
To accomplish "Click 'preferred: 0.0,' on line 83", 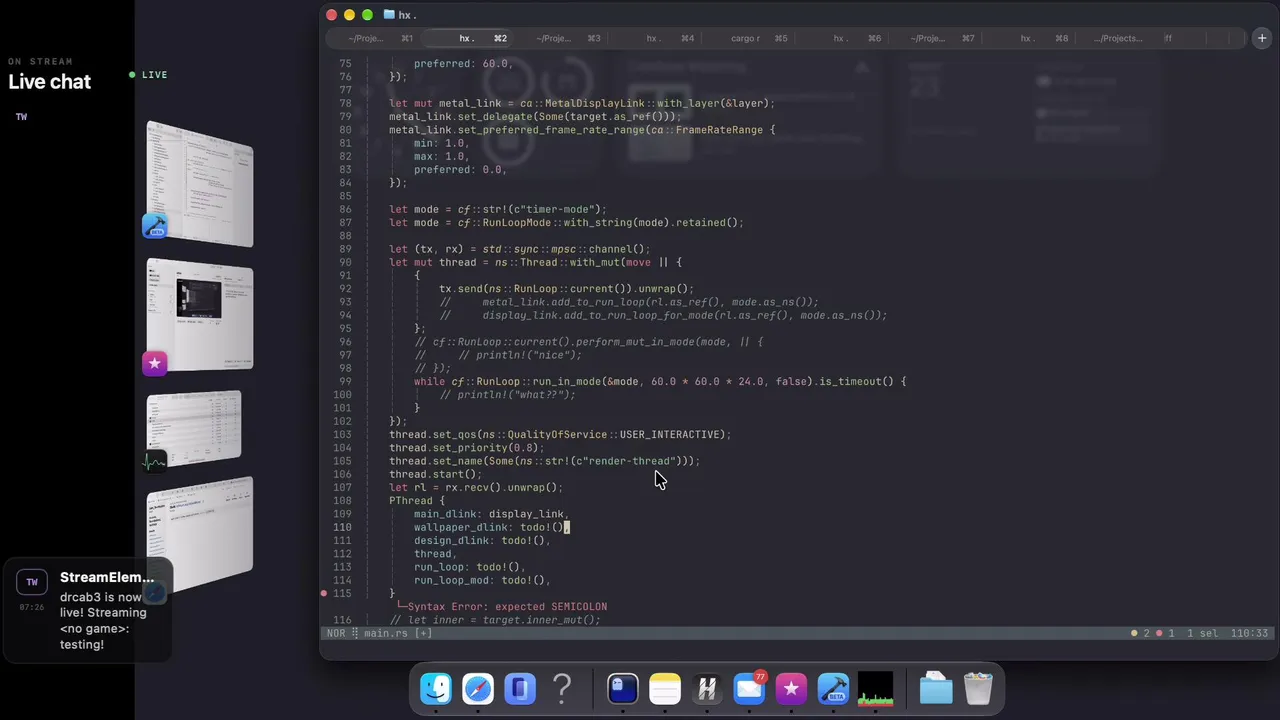I will [461, 169].
